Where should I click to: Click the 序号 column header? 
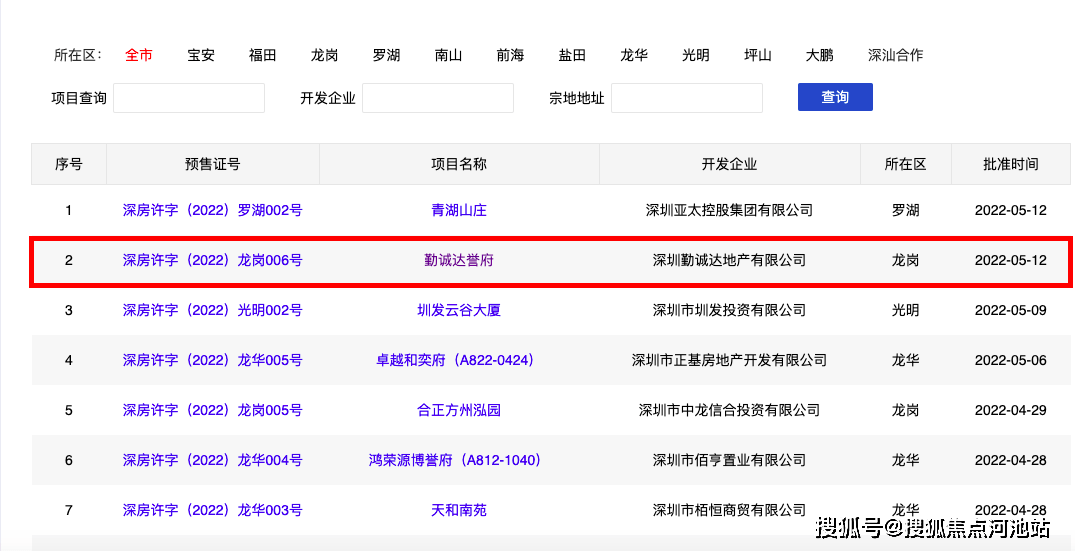click(x=69, y=164)
